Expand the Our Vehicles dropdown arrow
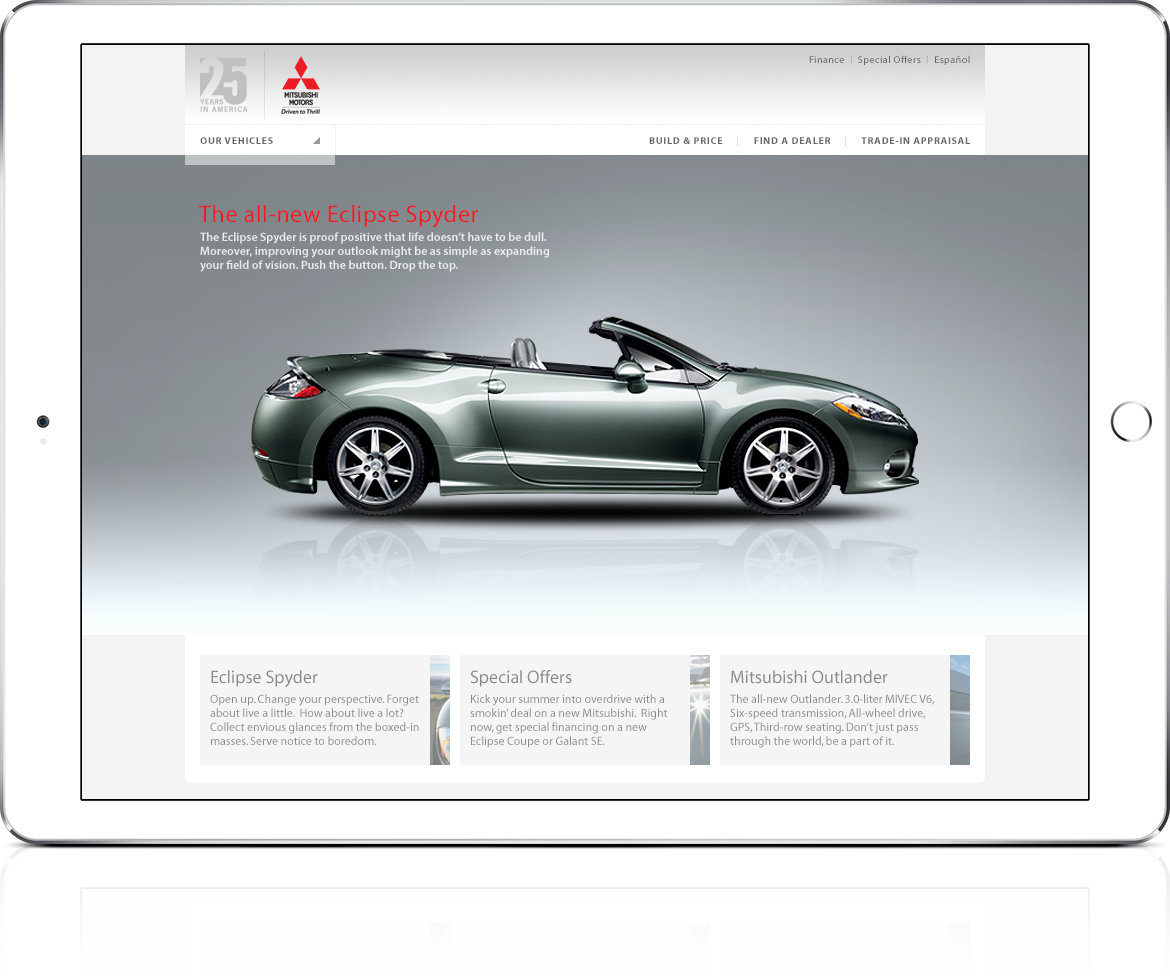Viewport: 1170px width, 980px height. point(316,140)
